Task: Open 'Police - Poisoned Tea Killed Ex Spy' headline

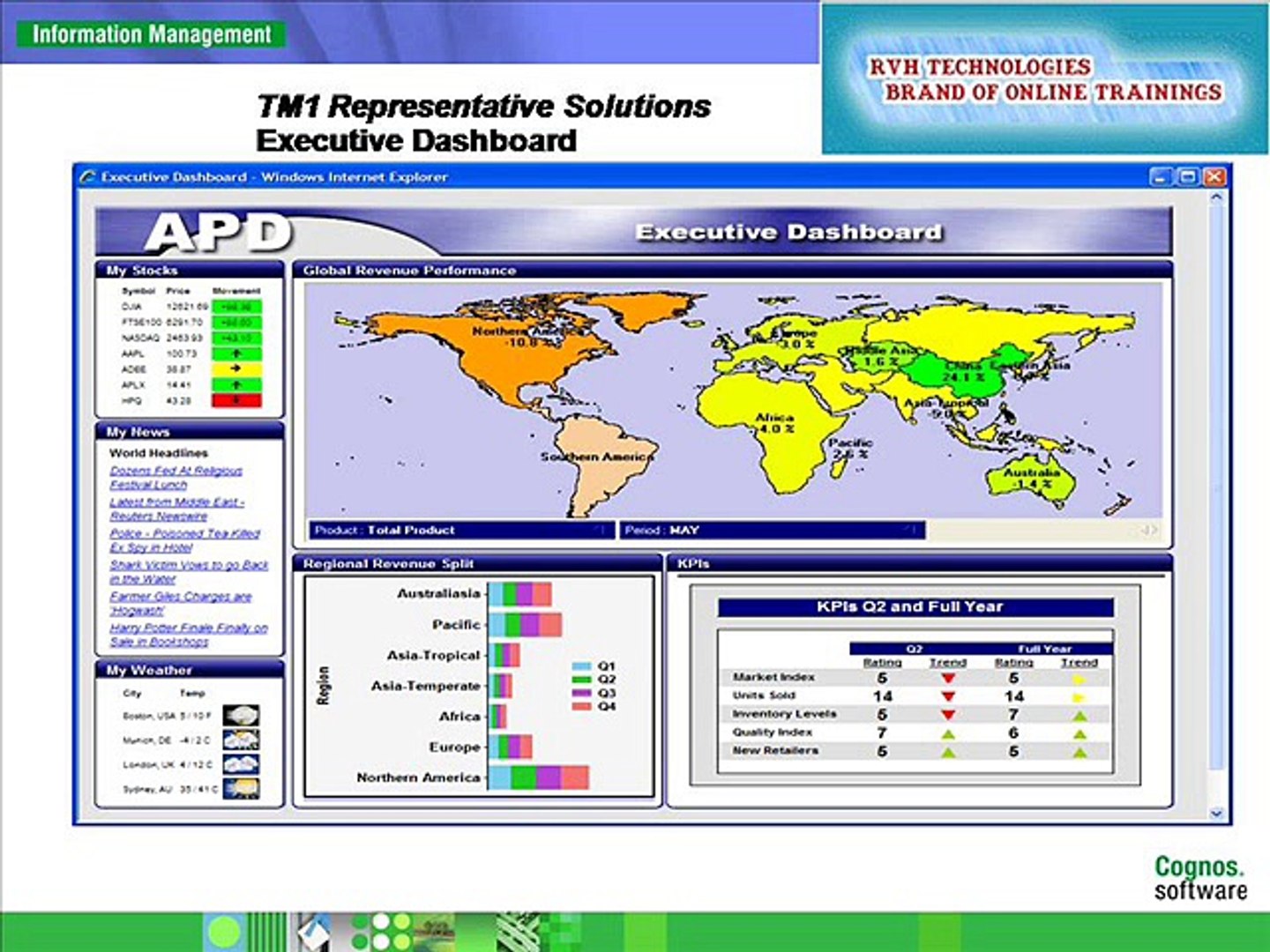Action: (184, 540)
